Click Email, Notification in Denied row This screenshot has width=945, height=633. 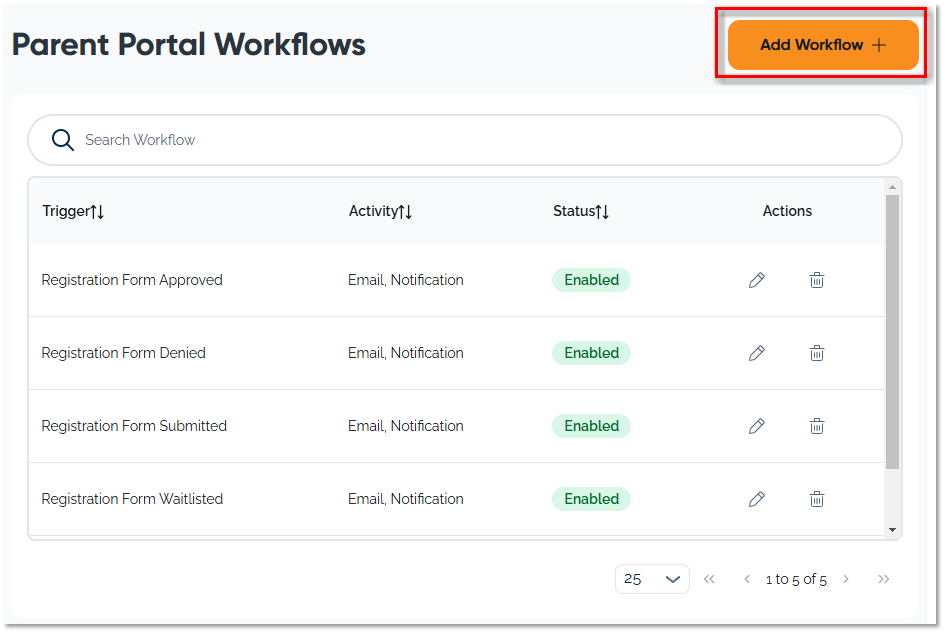pos(406,353)
